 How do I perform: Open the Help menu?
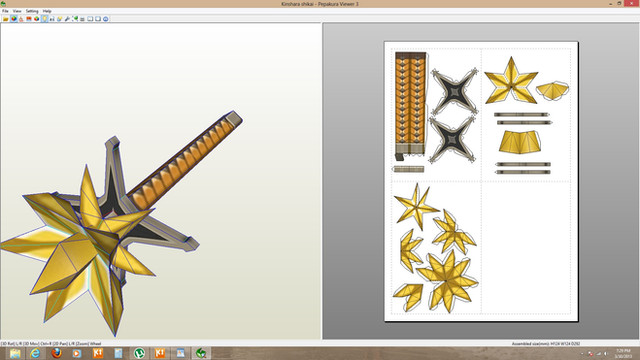(47, 11)
